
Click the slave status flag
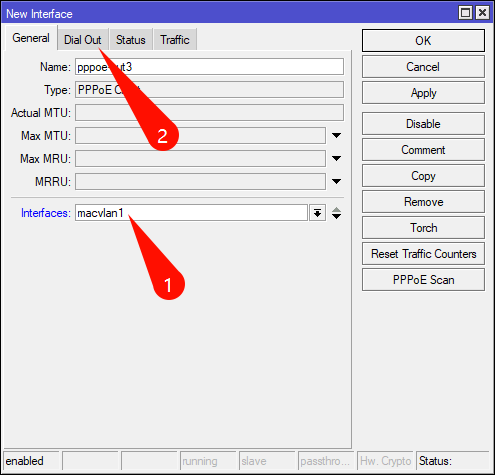(x=267, y=461)
